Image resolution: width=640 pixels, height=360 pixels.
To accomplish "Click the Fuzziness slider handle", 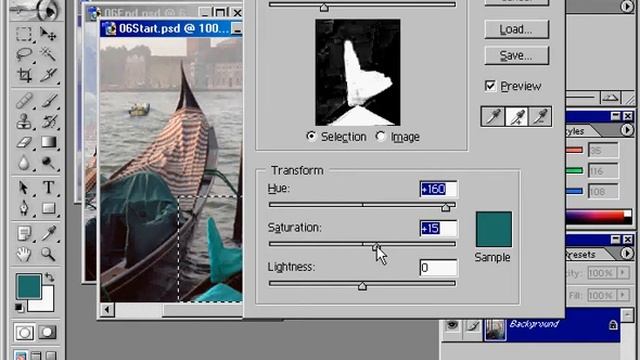I will tap(324, 7).
